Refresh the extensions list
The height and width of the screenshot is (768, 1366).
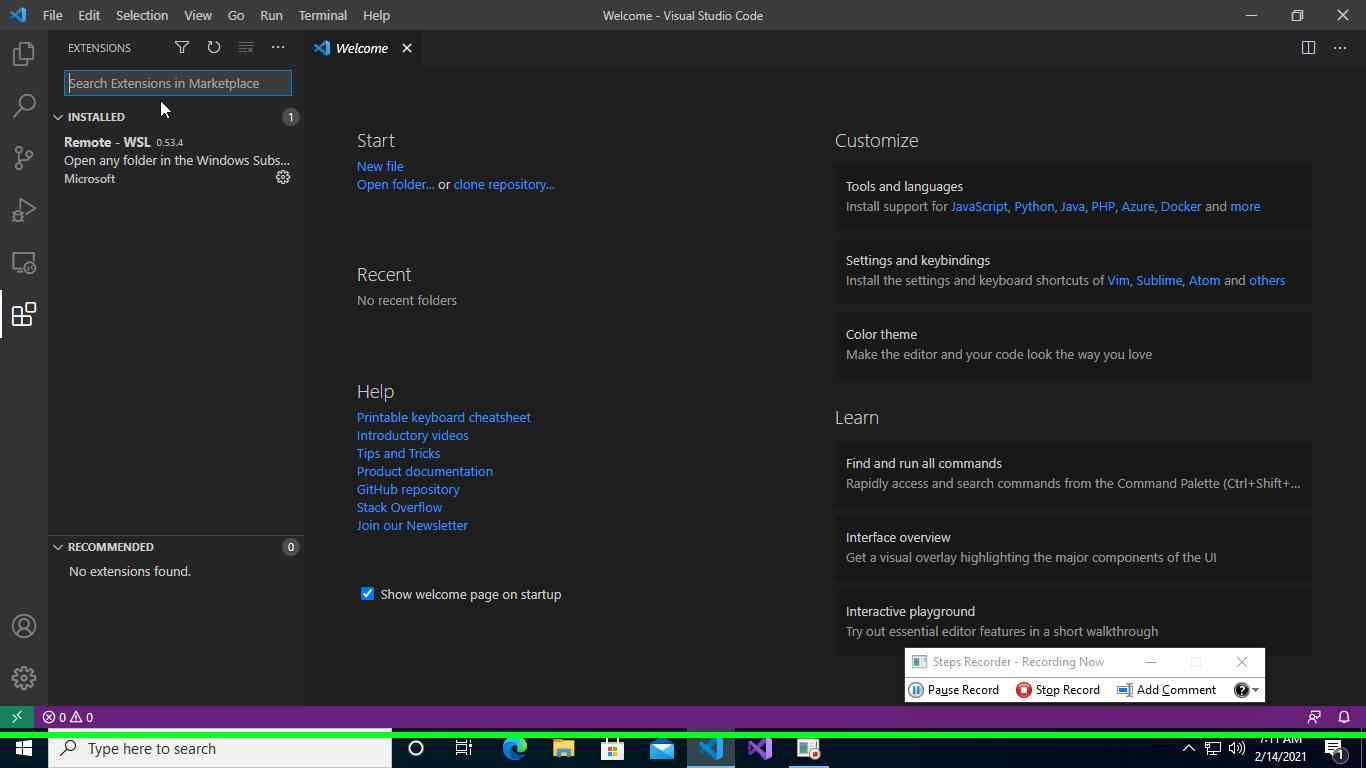point(214,47)
